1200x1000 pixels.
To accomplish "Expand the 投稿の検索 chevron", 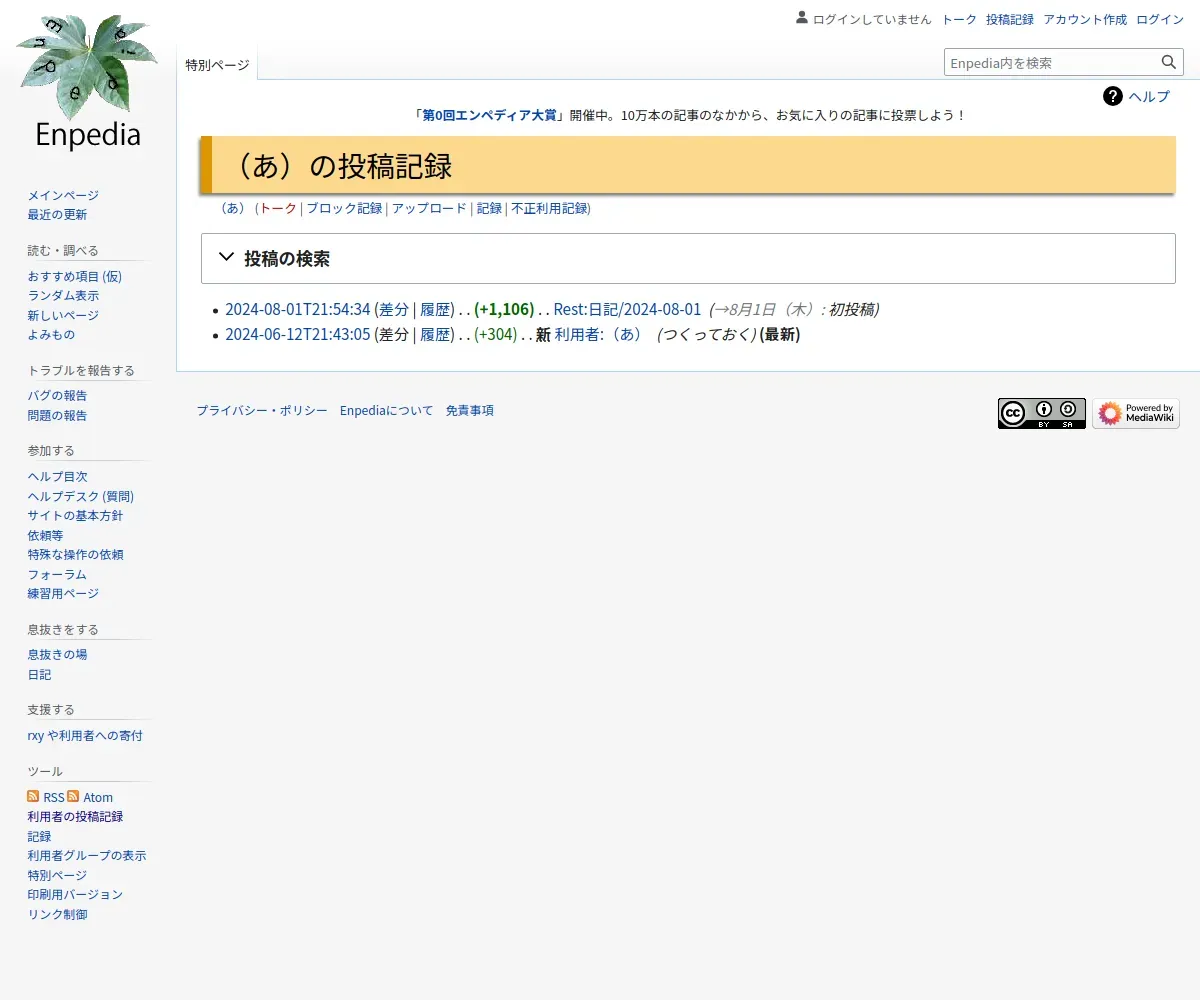I will [x=226, y=257].
